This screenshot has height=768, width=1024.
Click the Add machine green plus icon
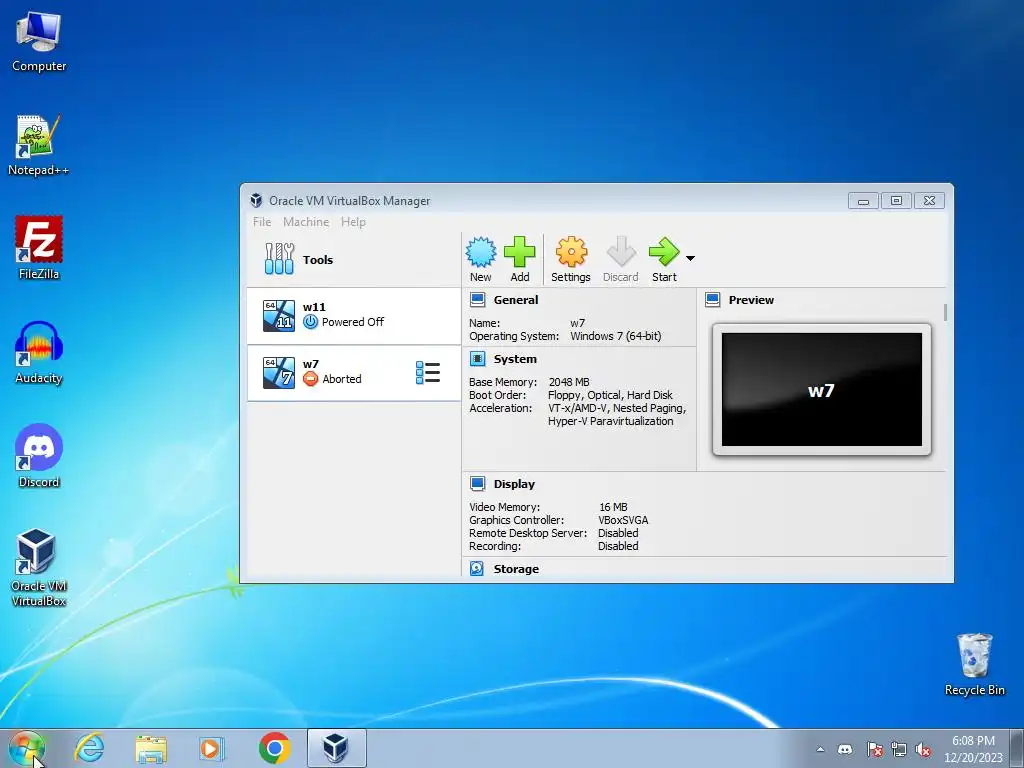520,259
